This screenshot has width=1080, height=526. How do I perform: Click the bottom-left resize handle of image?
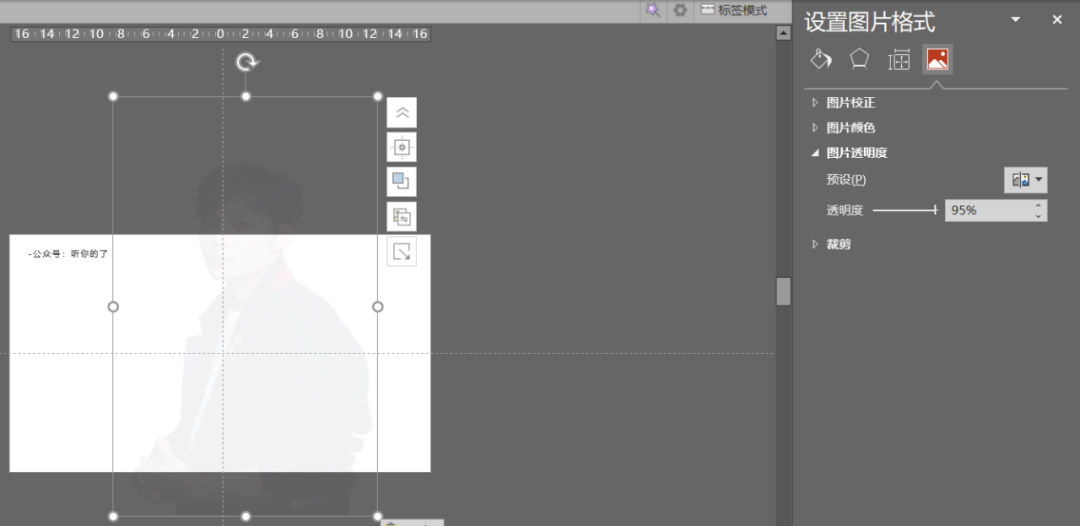114,516
